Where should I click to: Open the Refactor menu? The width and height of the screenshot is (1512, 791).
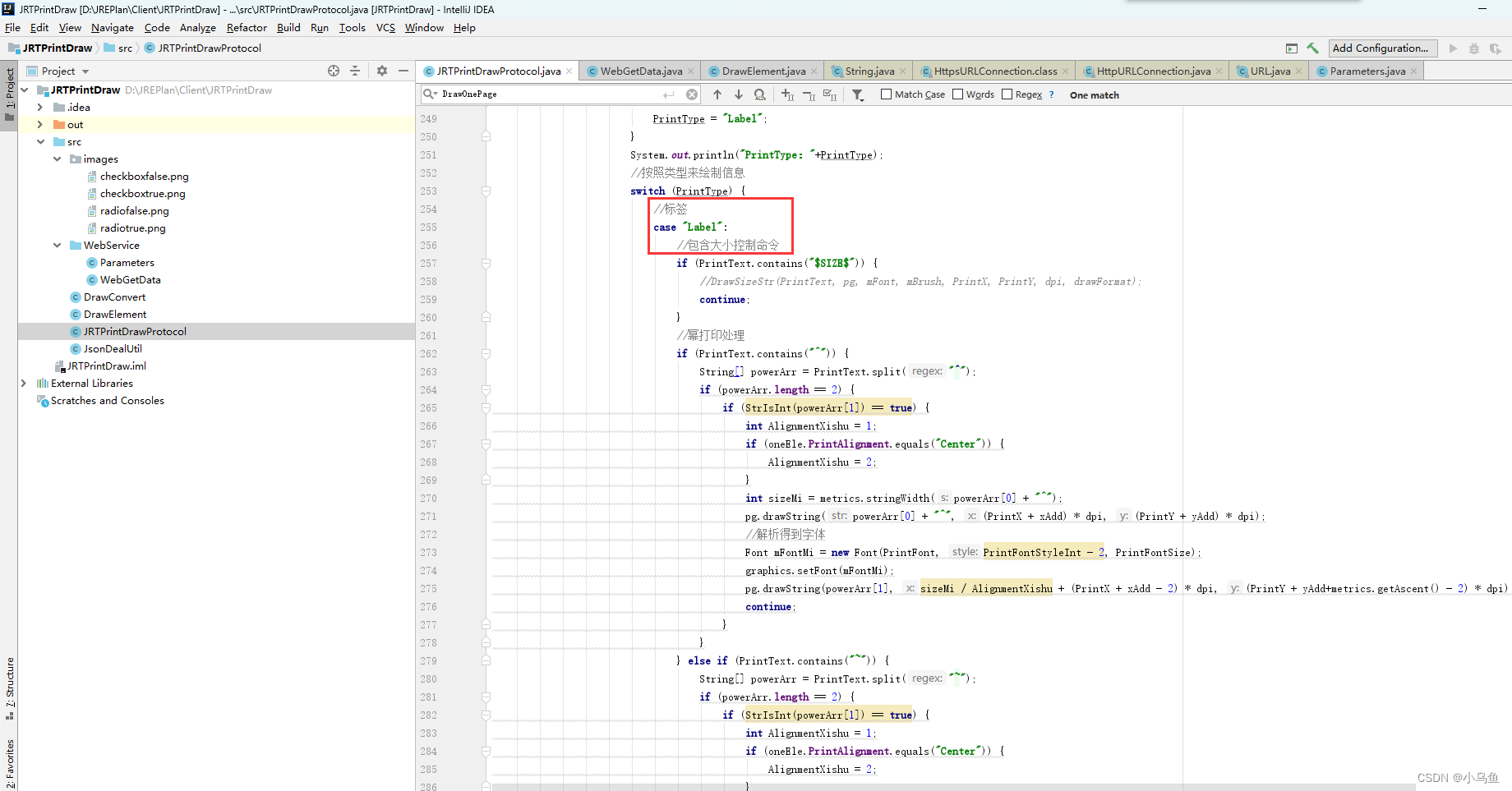(x=247, y=28)
